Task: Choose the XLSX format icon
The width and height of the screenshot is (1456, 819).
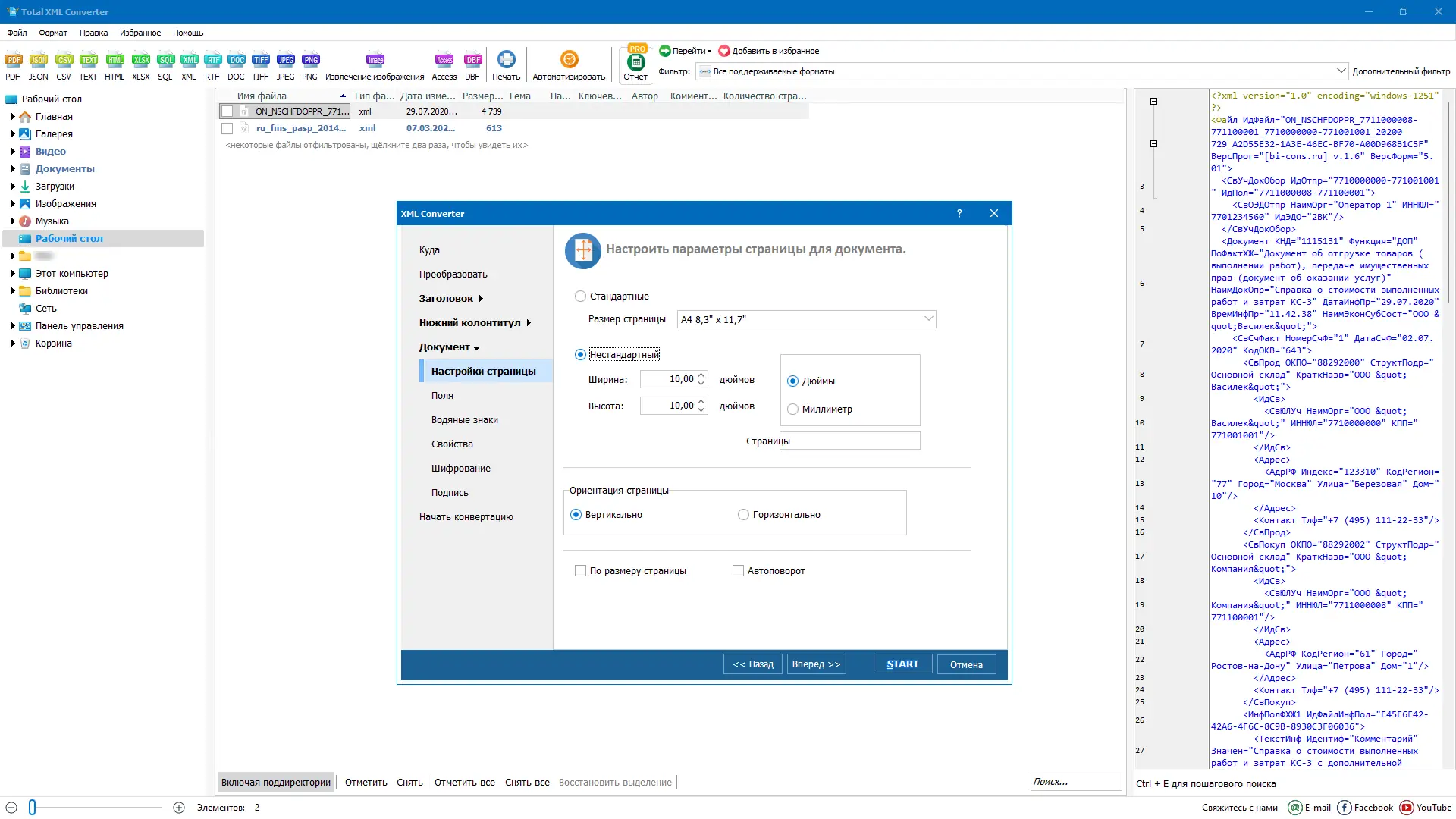Action: (141, 61)
